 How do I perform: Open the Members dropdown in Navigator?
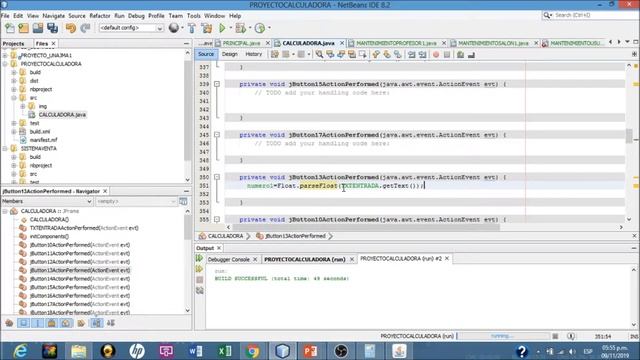coord(47,201)
